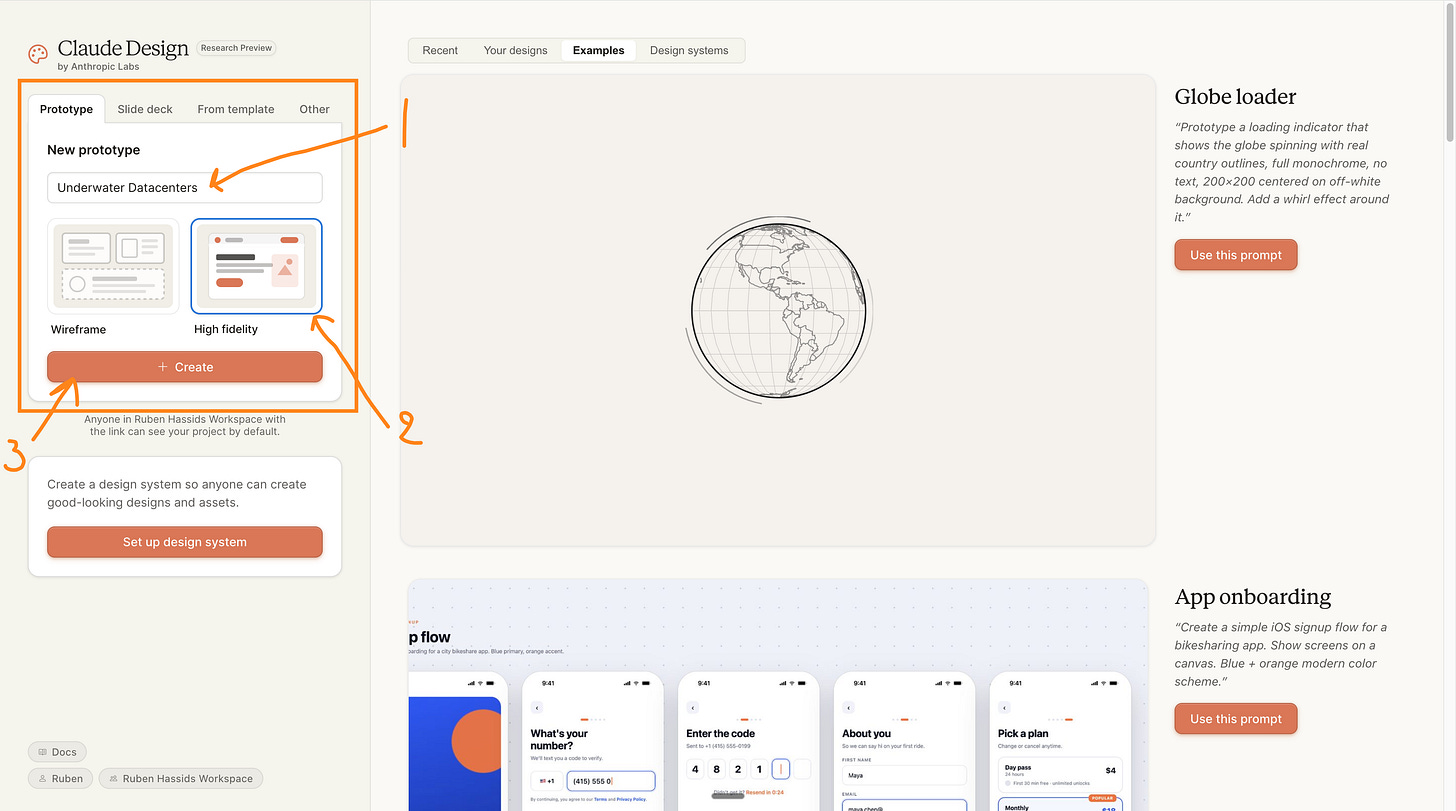The height and width of the screenshot is (811, 1456).
Task: Select the Day pass plan card
Action: (1061, 775)
